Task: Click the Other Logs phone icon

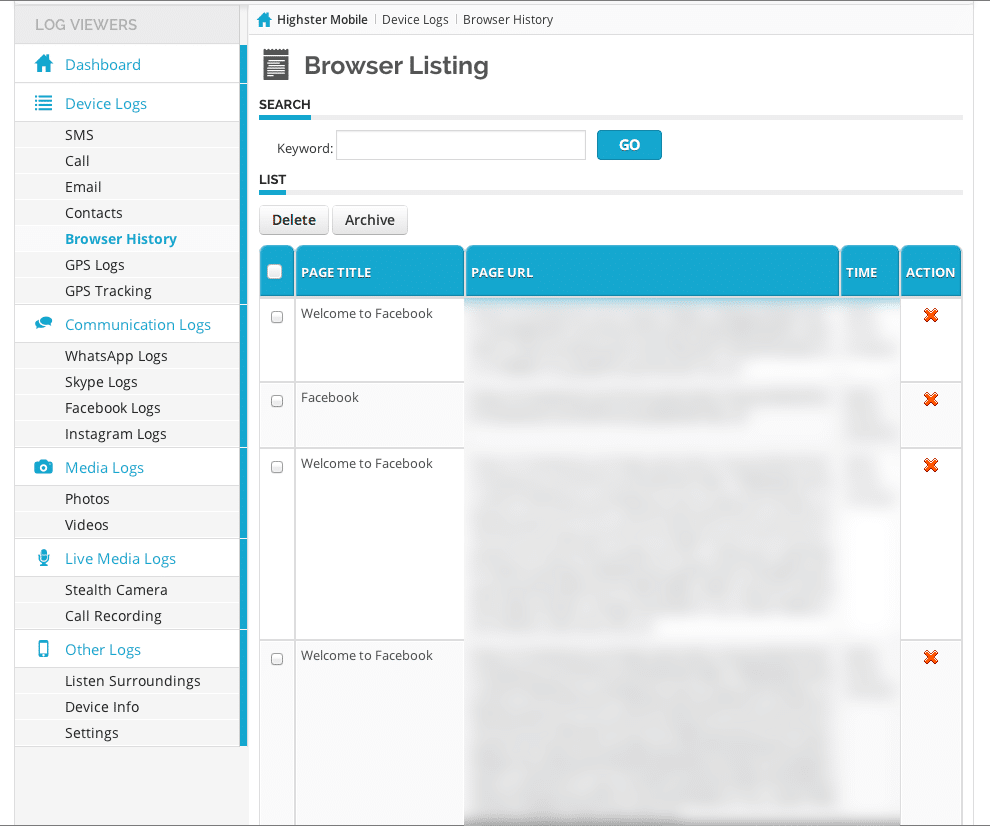Action: 44,649
